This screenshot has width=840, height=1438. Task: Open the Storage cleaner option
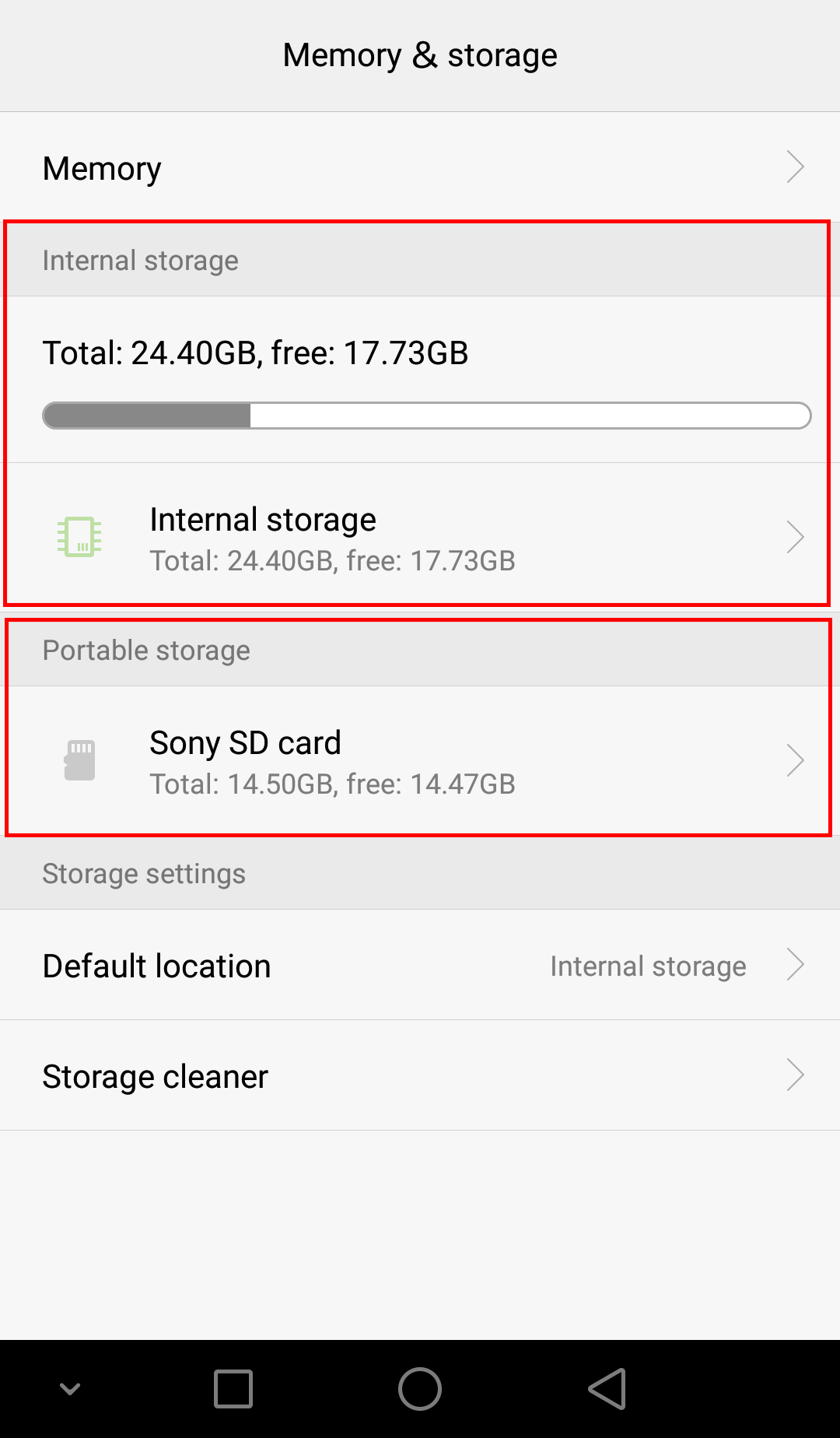156,1077
